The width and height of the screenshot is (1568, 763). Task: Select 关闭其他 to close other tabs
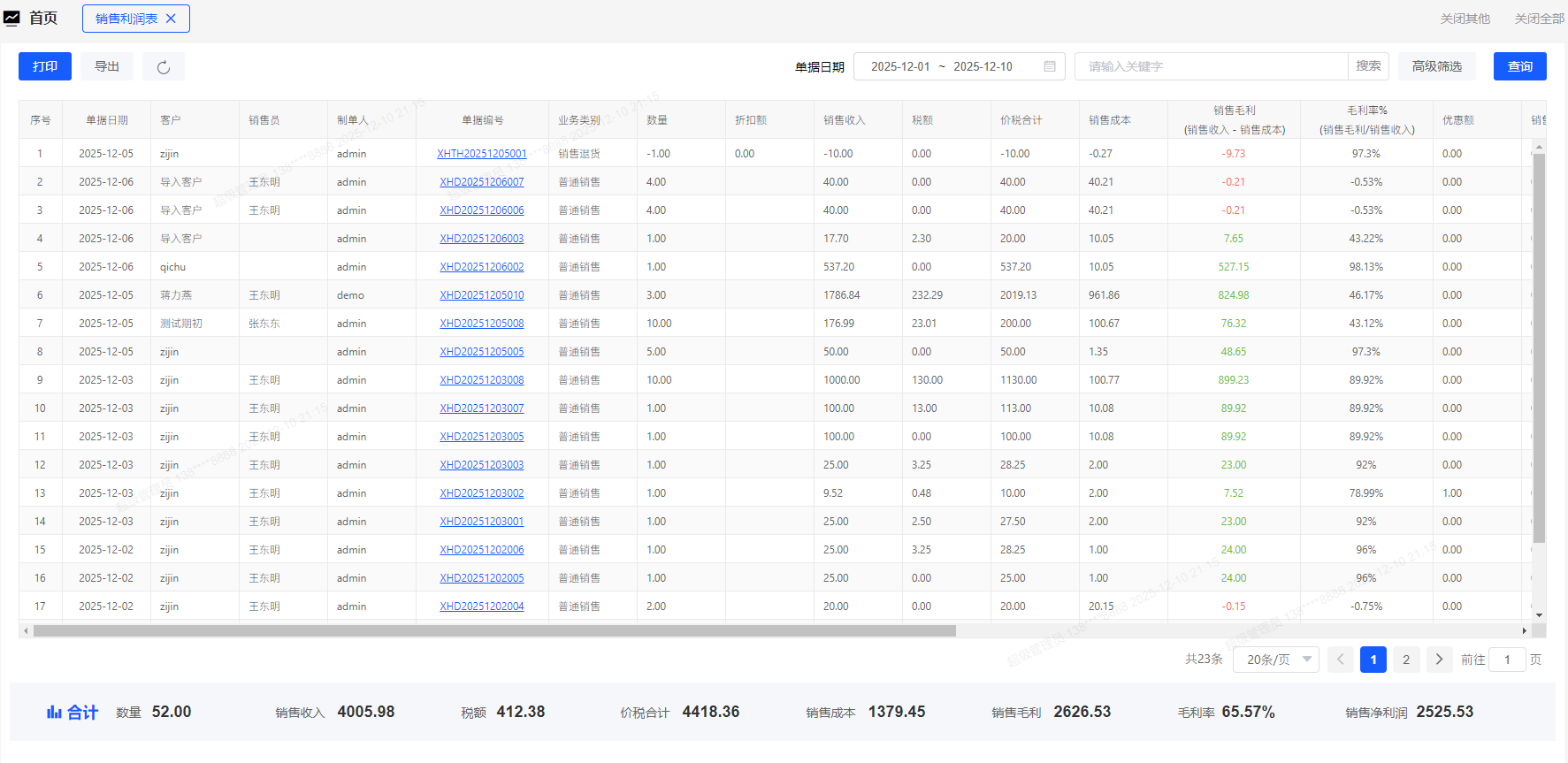coord(1465,19)
